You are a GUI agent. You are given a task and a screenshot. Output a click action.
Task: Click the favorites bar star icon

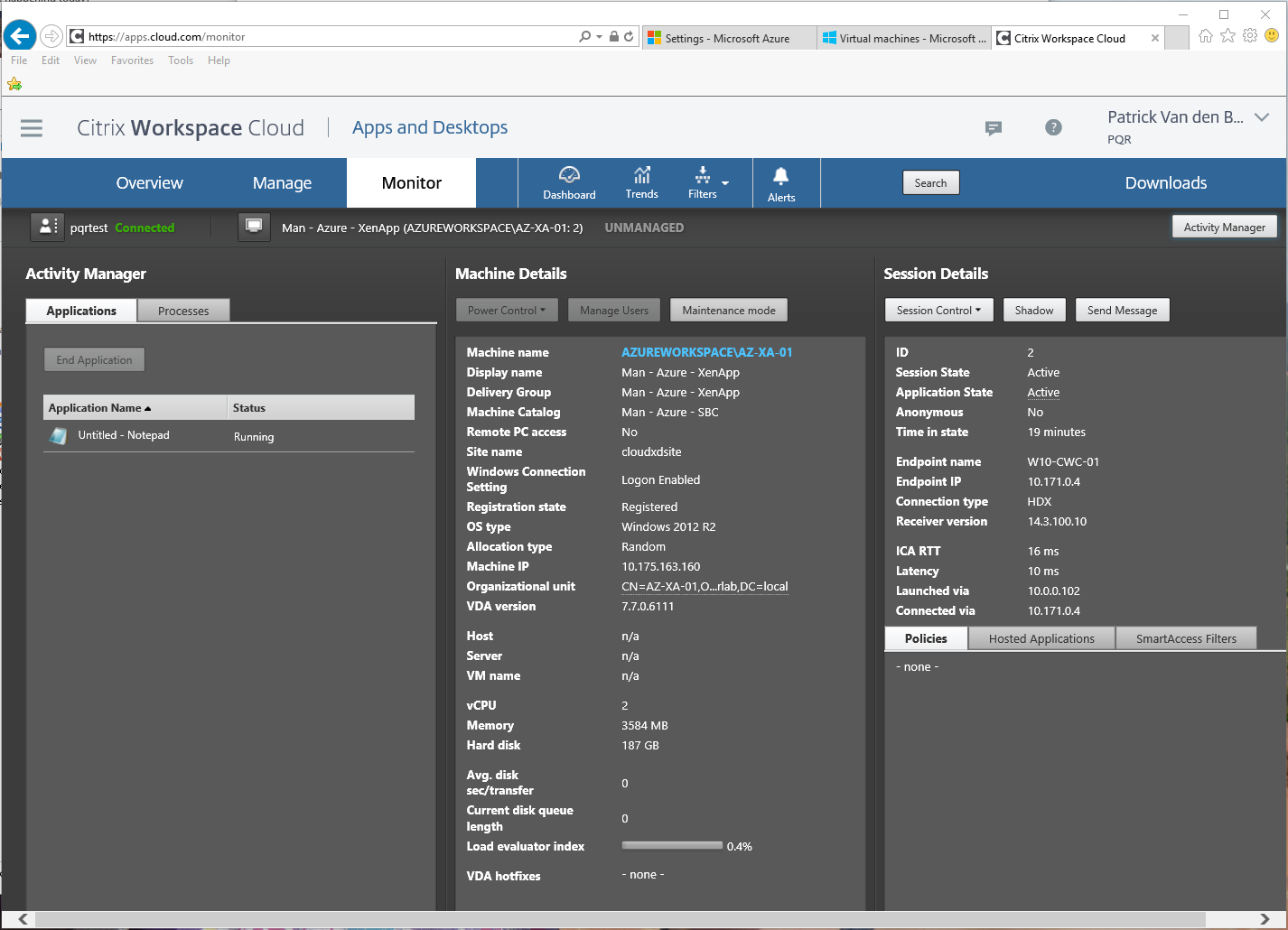click(14, 84)
